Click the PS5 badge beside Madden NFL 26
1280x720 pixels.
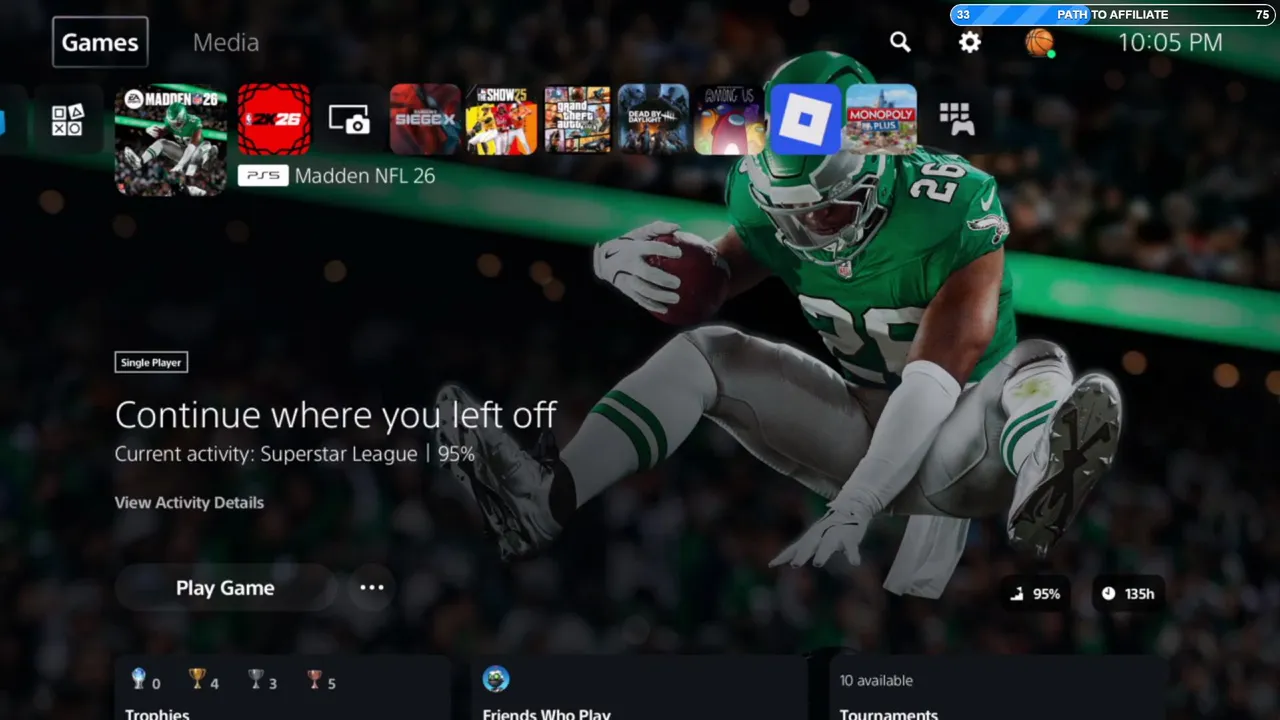coord(264,176)
